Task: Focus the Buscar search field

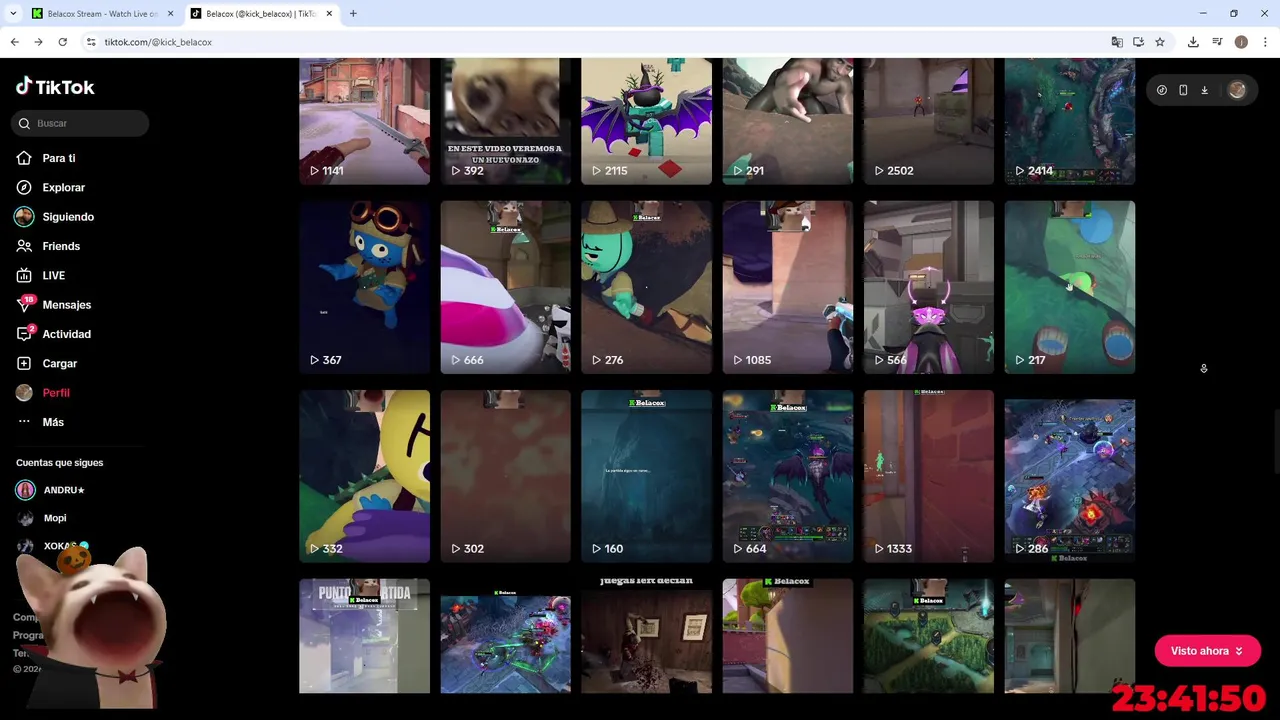Action: pyautogui.click(x=80, y=123)
